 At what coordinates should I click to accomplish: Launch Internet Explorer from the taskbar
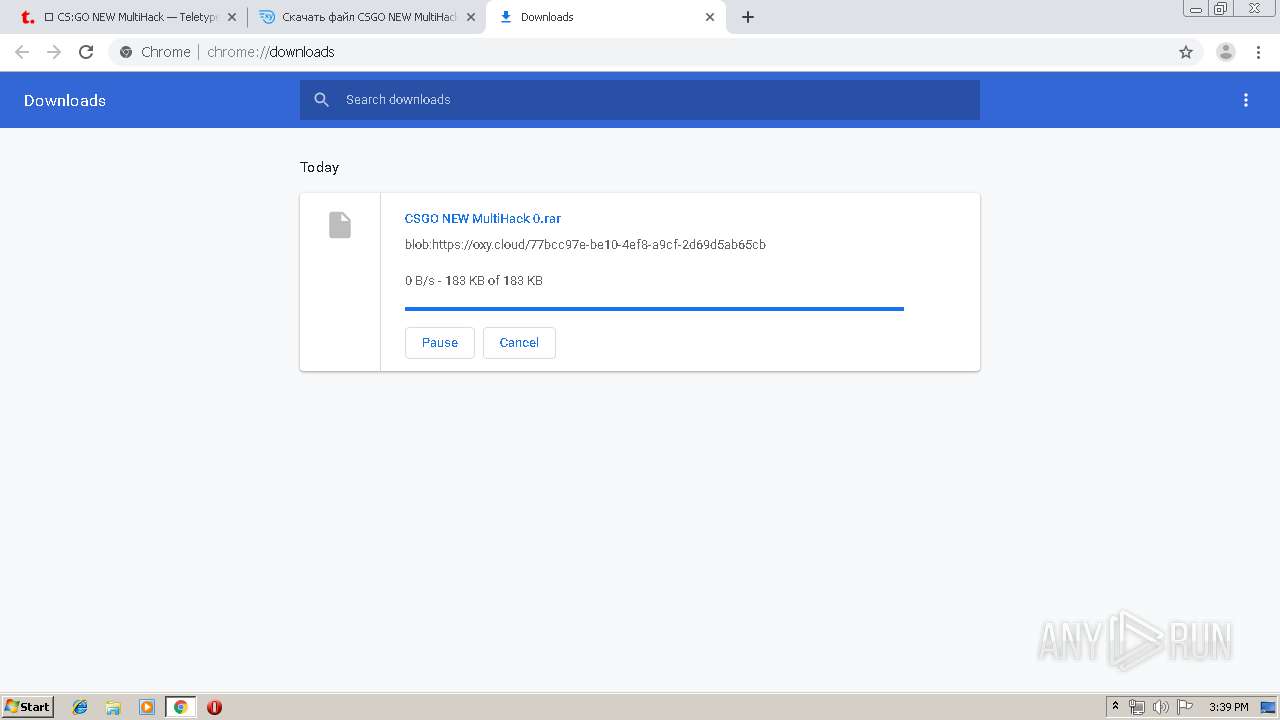click(x=81, y=707)
